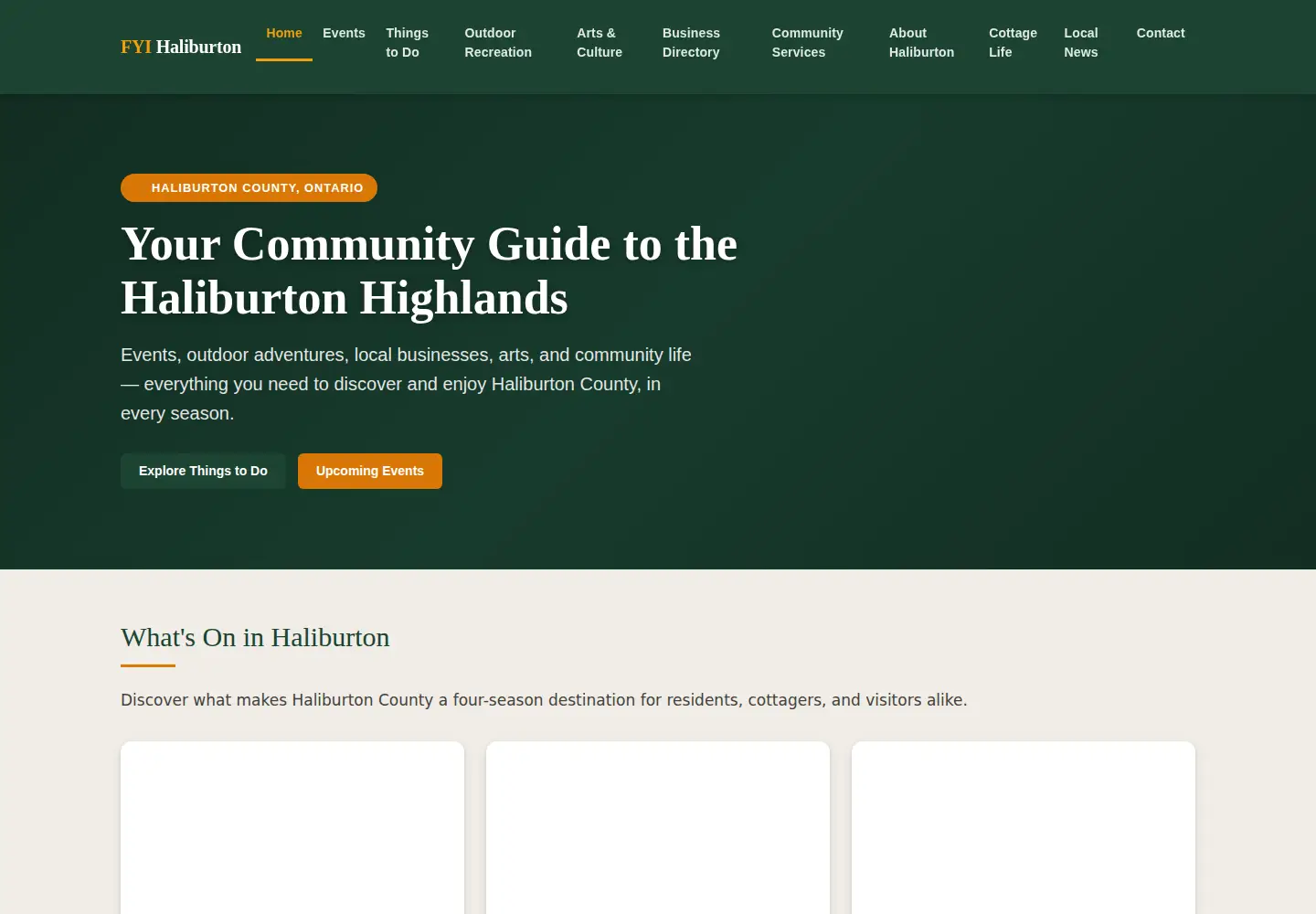Click the Haliburton County, Ontario badge
Image resolution: width=1316 pixels, height=914 pixels.
point(249,187)
